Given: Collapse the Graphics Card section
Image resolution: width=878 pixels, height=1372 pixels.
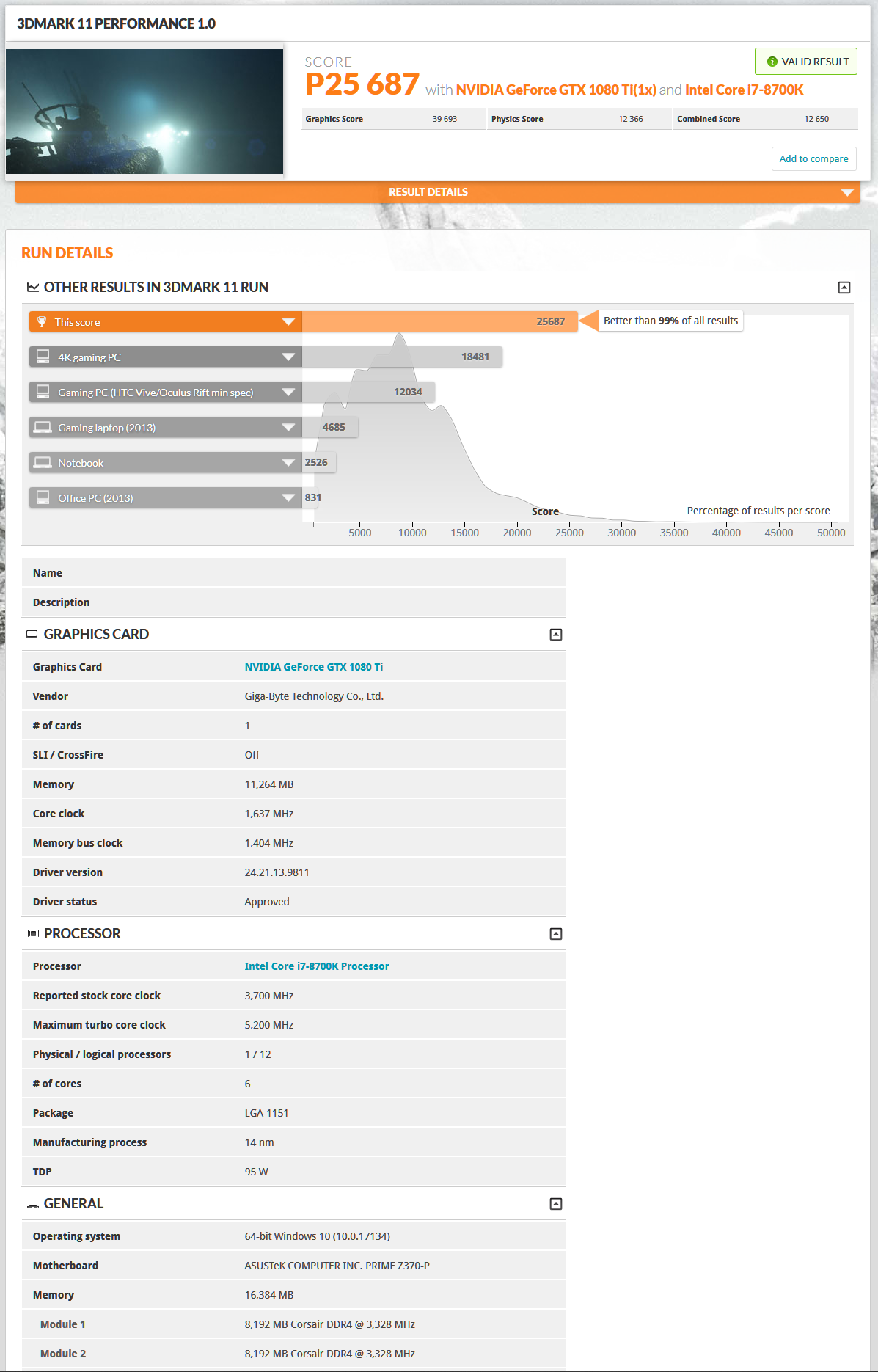Looking at the screenshot, I should click(x=556, y=635).
